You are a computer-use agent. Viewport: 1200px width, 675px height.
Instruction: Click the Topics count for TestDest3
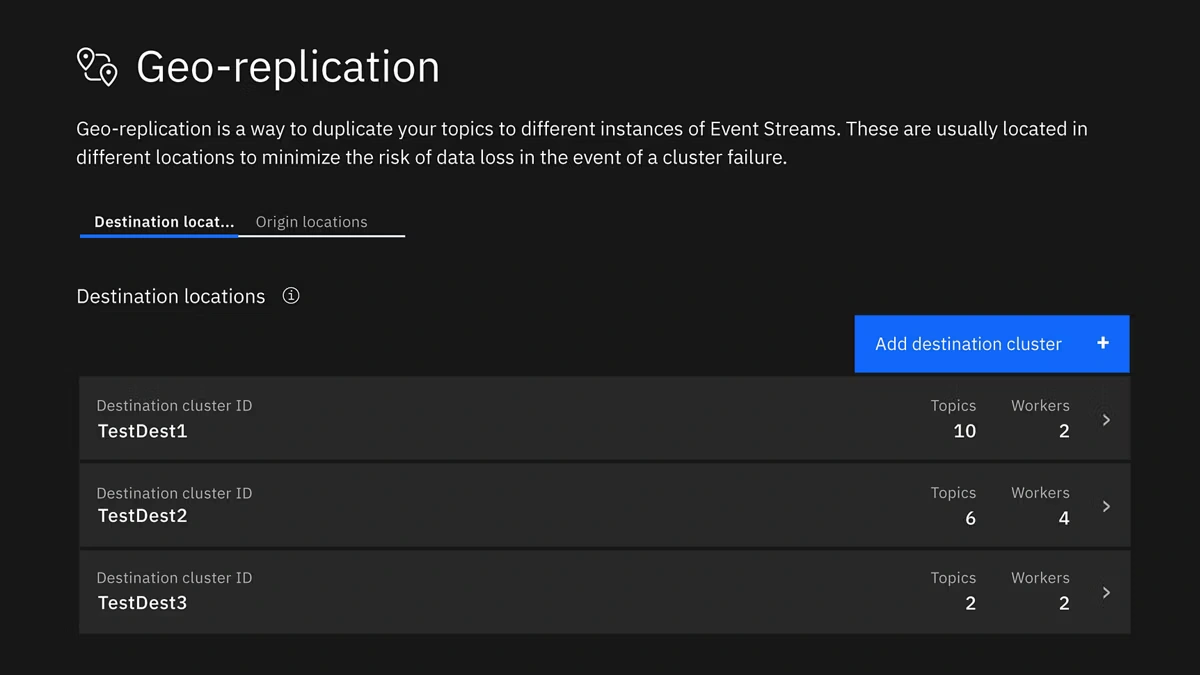(x=970, y=603)
